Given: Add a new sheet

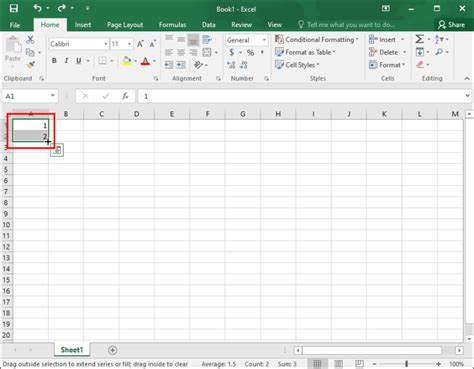Looking at the screenshot, I should tap(112, 350).
